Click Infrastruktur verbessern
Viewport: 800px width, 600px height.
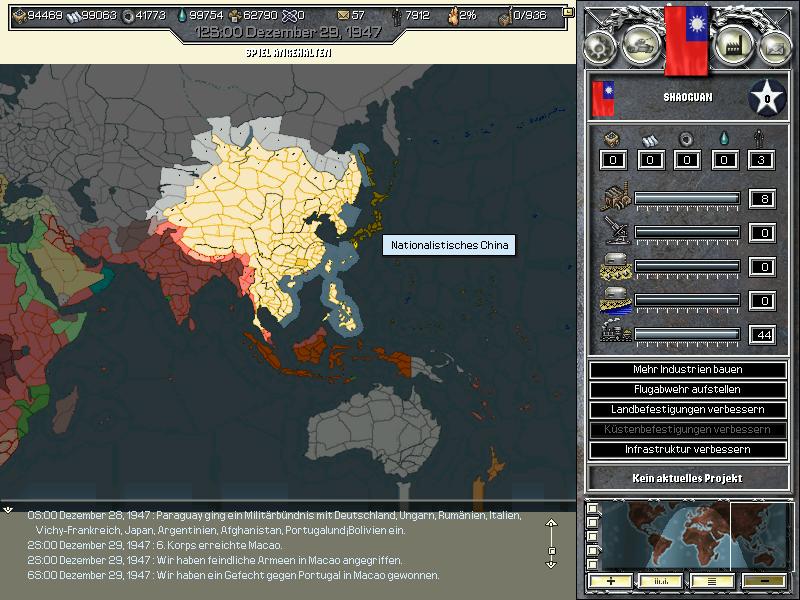tap(687, 449)
